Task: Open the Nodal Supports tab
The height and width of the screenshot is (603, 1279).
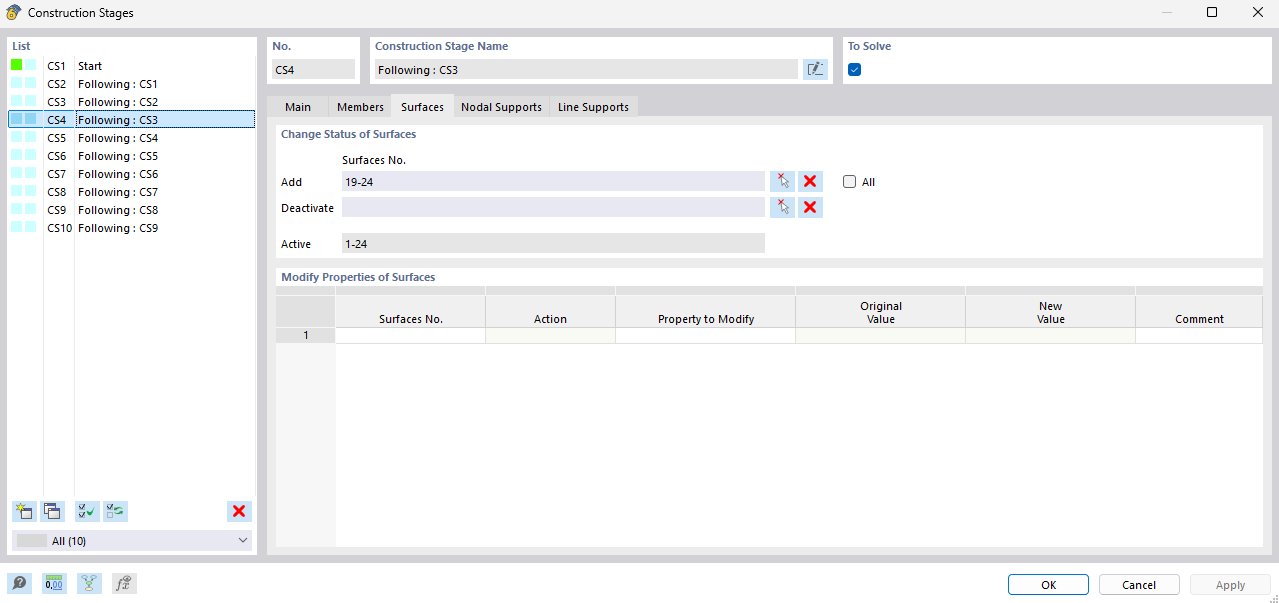Action: (500, 106)
